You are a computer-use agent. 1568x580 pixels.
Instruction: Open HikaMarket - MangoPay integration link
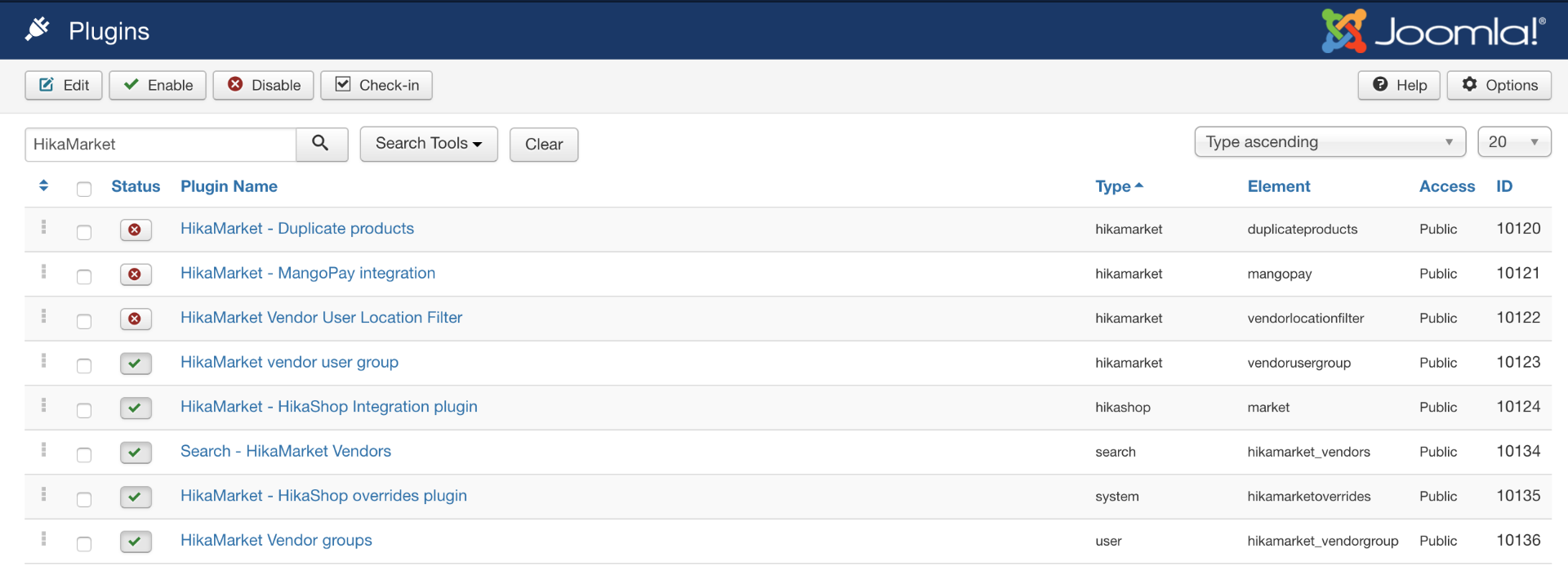coord(308,273)
